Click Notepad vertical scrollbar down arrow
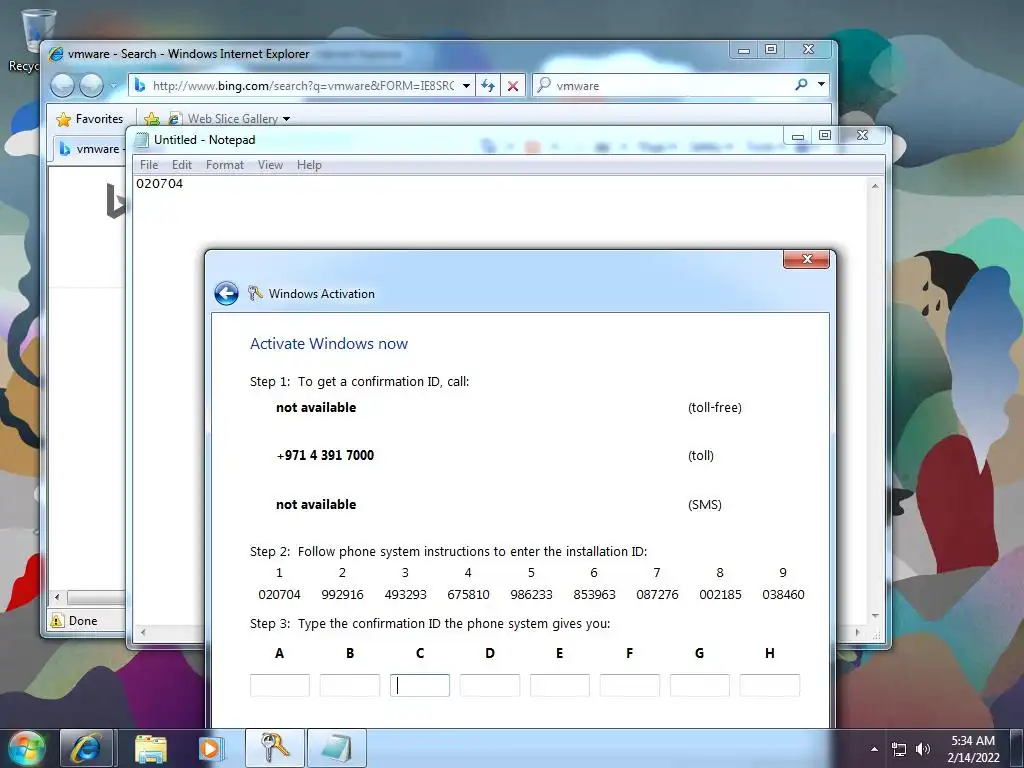 coord(875,616)
